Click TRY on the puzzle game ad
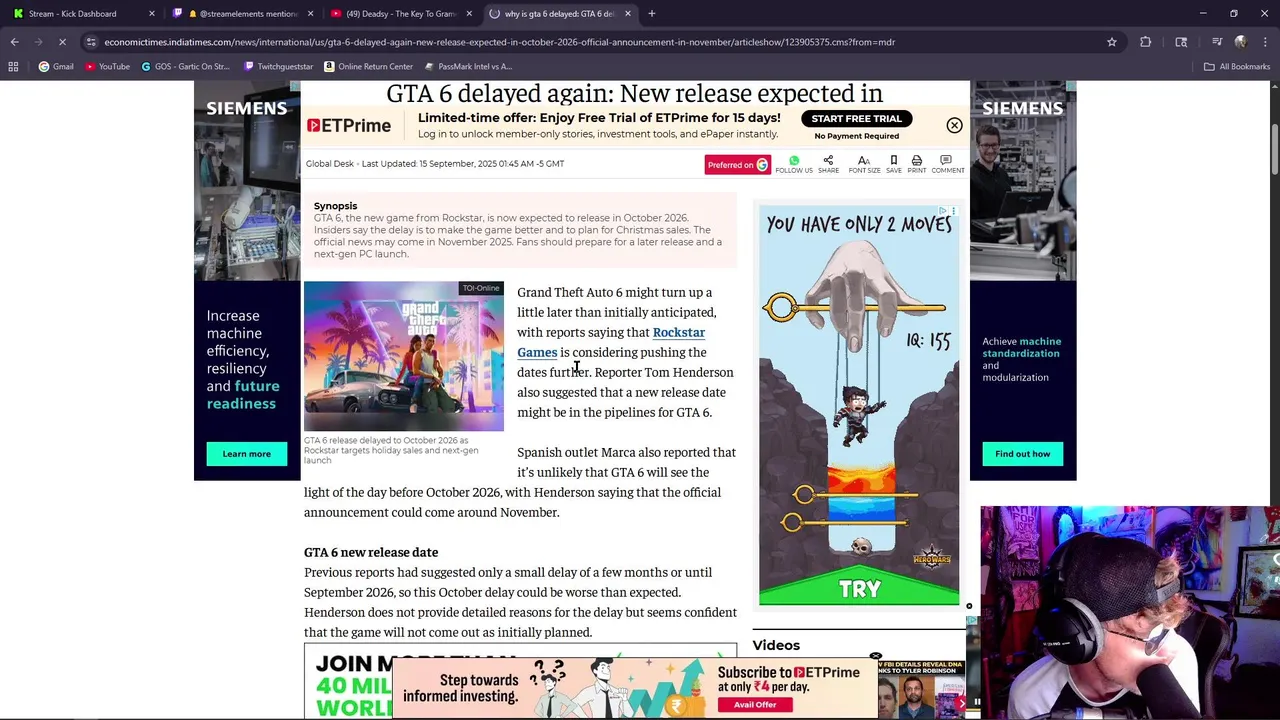 (x=859, y=589)
